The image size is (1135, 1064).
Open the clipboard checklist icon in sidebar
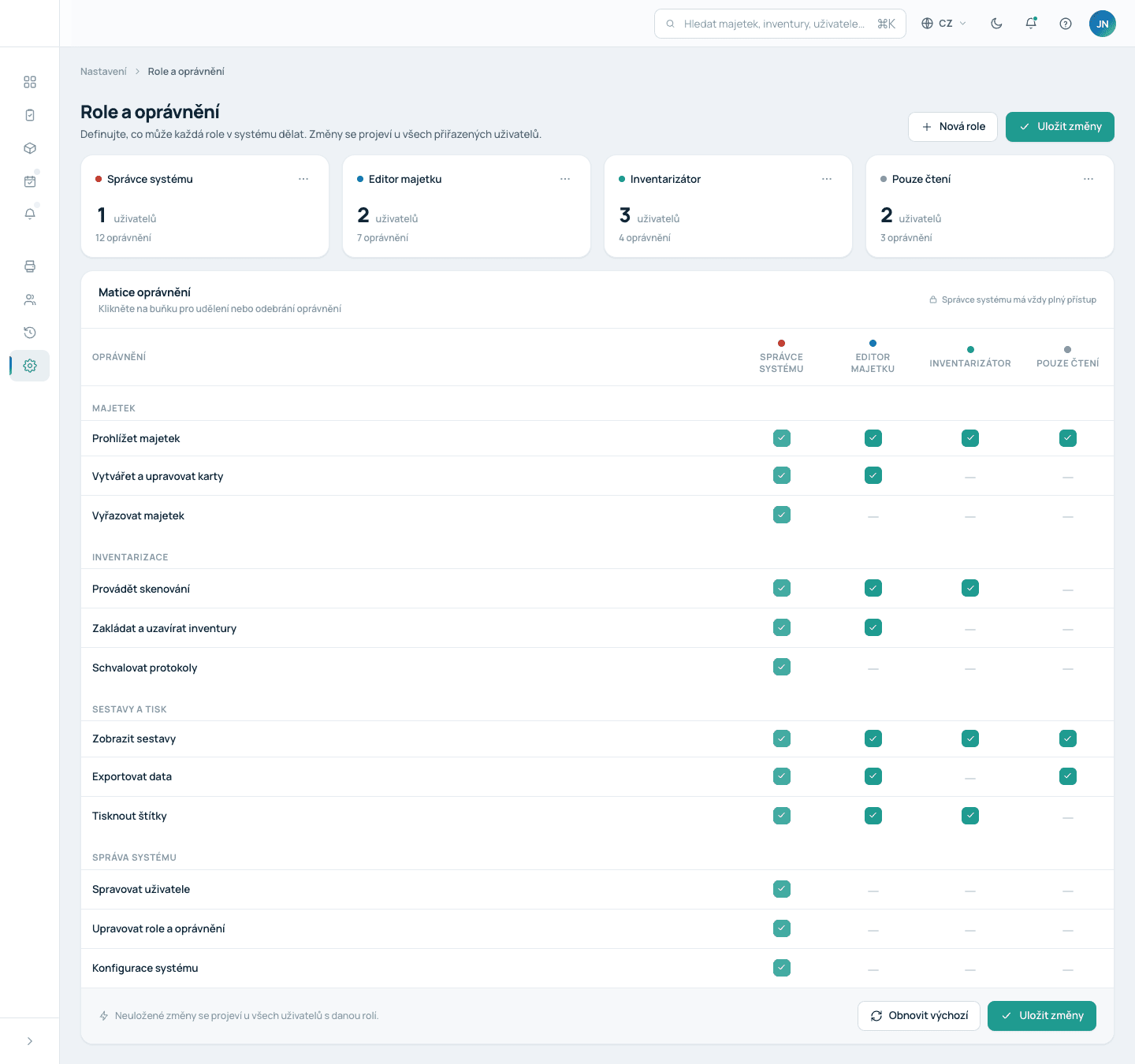(30, 115)
